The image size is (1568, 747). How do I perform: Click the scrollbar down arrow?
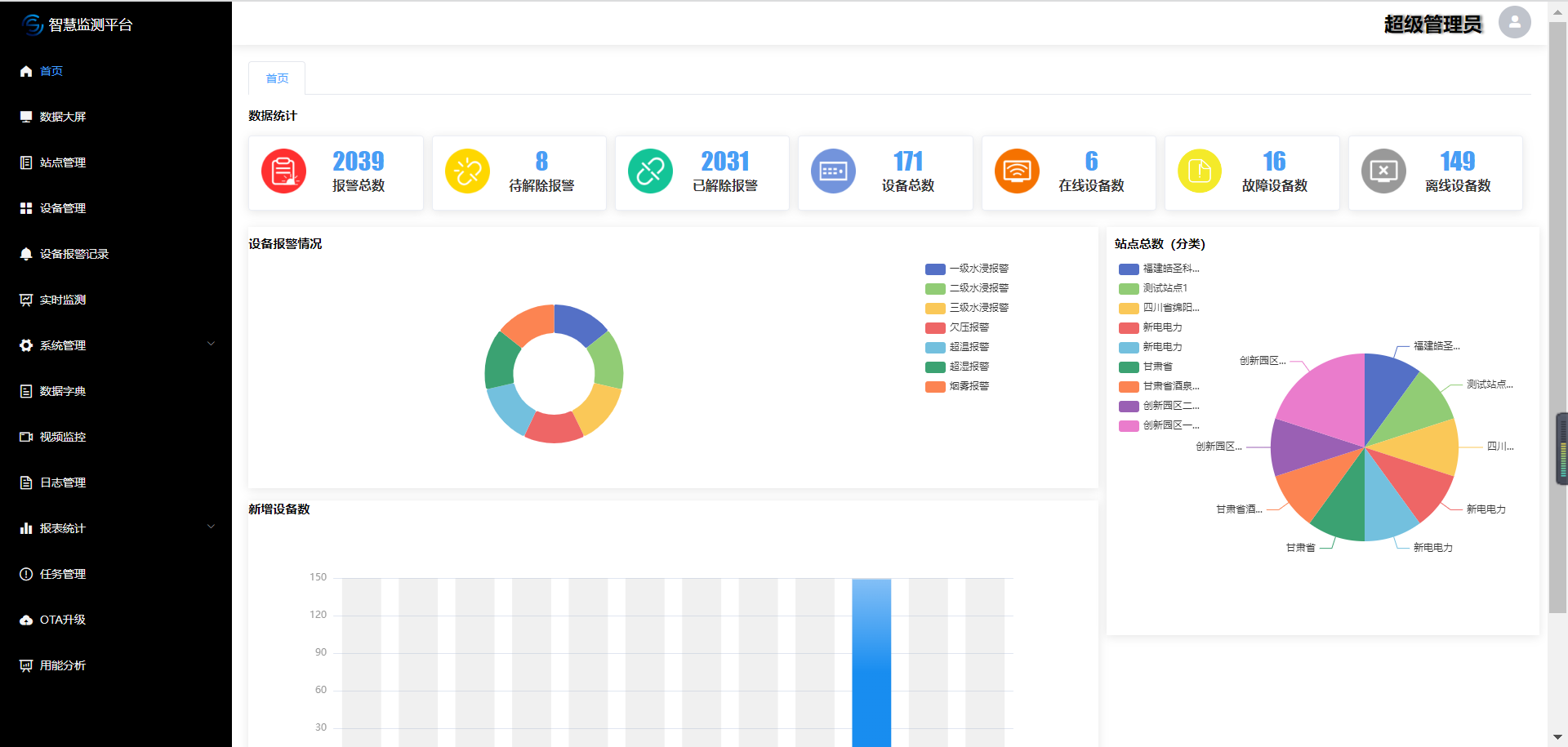point(1558,737)
